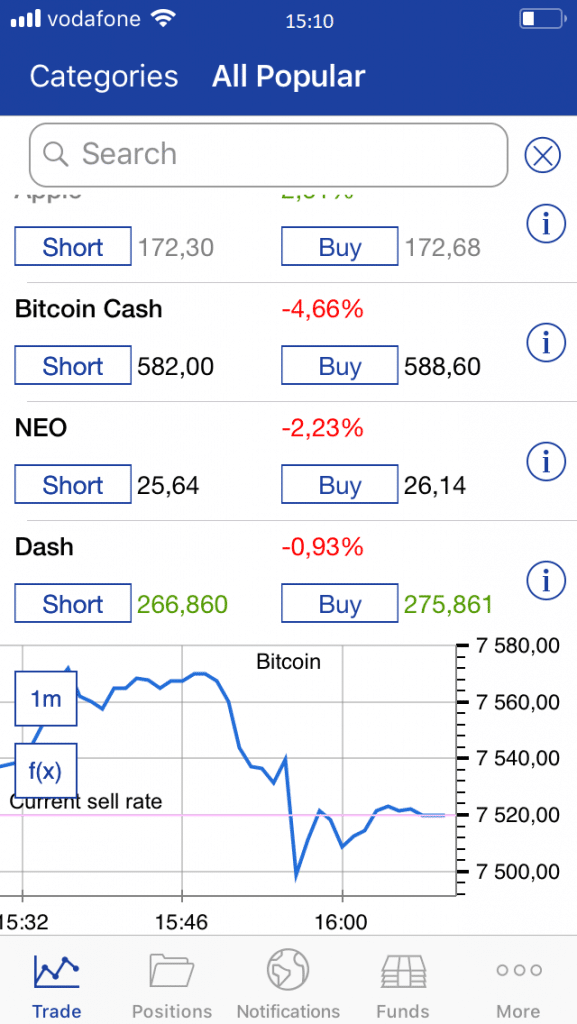Open the Trade tab chart icon
This screenshot has width=577, height=1024.
(x=57, y=970)
